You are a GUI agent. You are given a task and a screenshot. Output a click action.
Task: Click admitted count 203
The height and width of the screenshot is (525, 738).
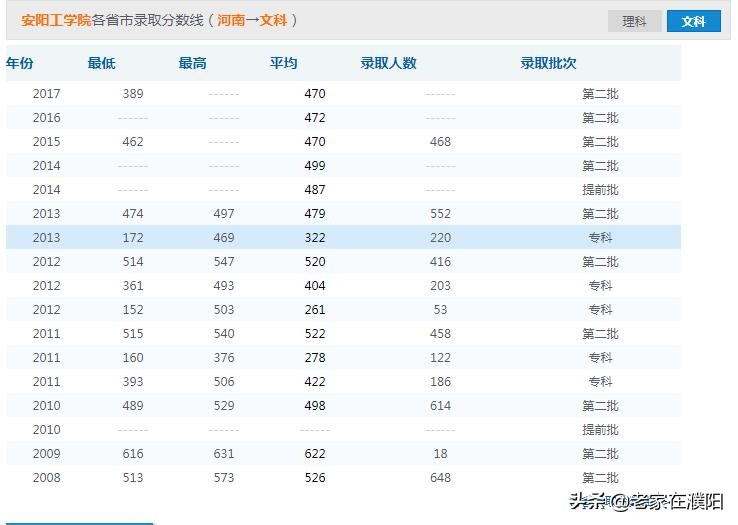[x=441, y=286]
